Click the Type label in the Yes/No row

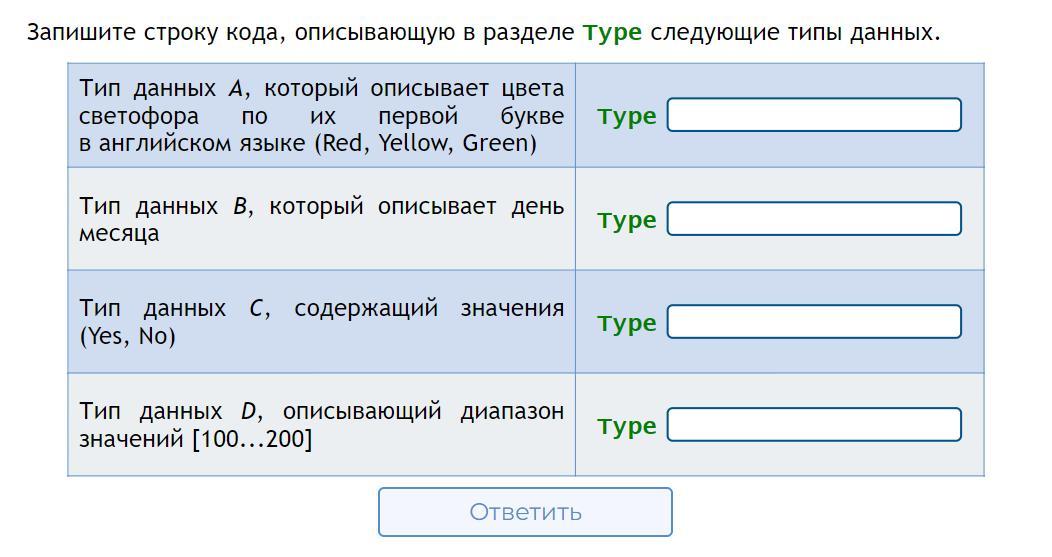626,323
